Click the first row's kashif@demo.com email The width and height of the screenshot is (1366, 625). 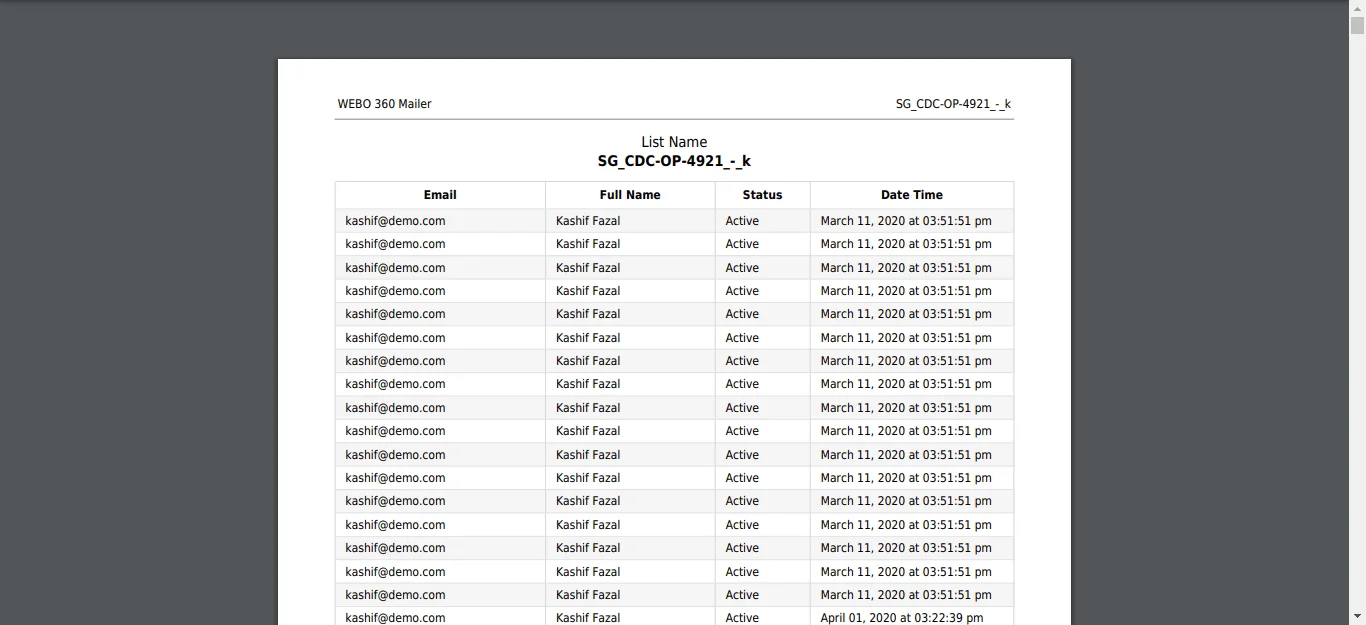(x=395, y=221)
